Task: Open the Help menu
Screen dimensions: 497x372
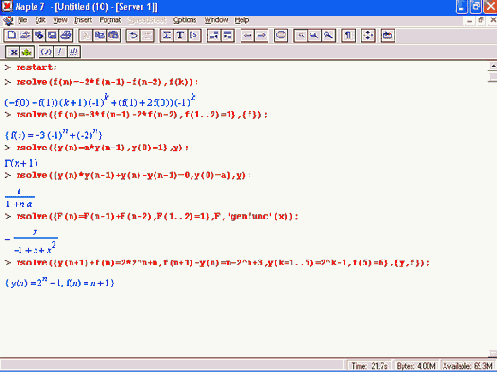Action: coord(242,20)
